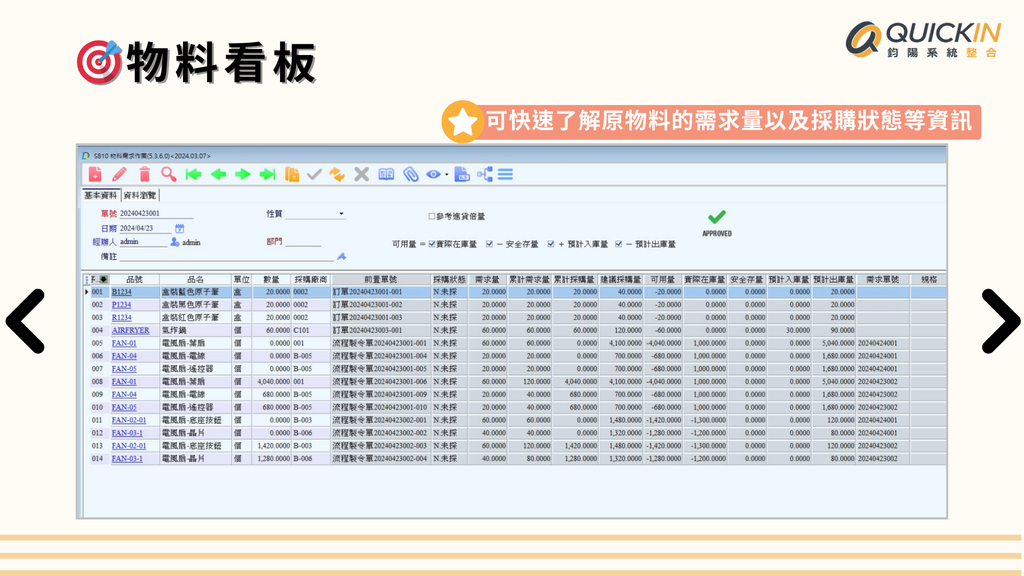Select row number 007 cell
The image size is (1024, 576).
tap(97, 369)
